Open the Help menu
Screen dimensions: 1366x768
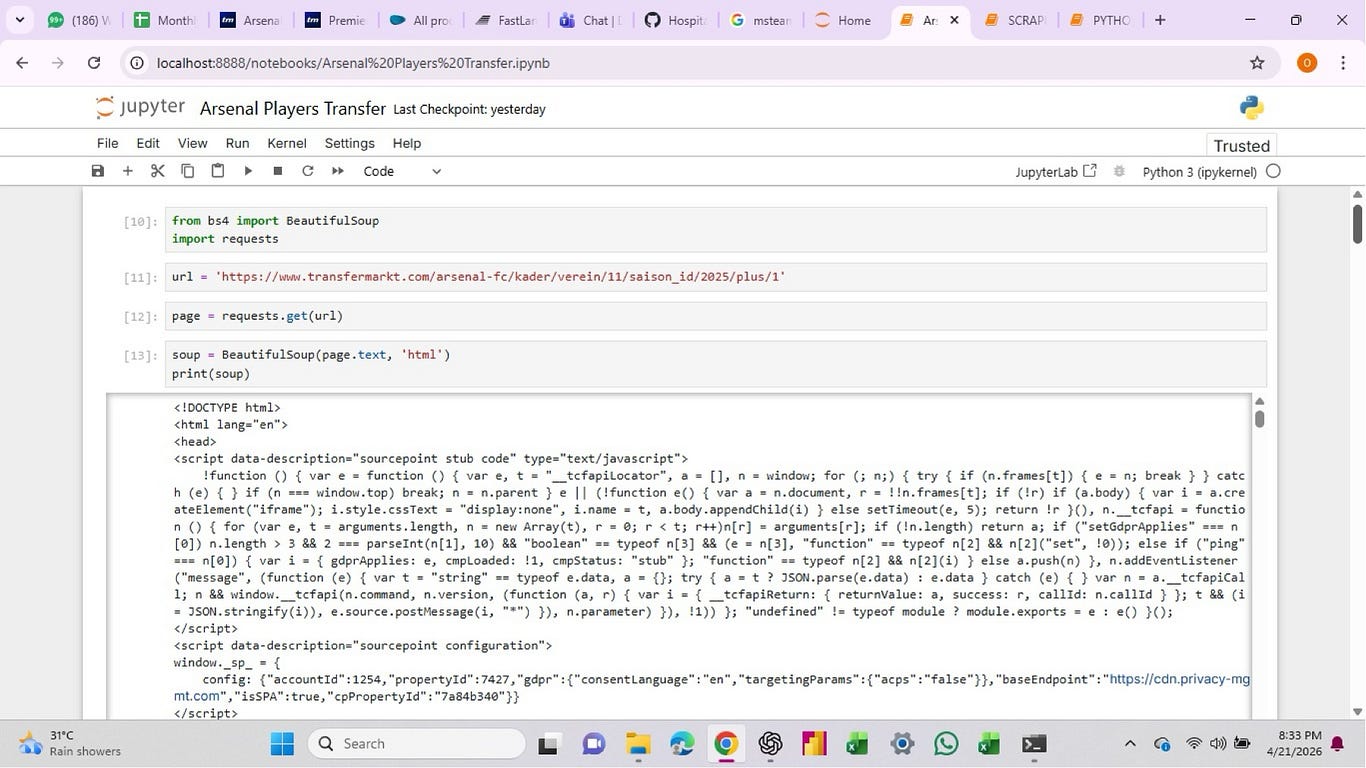point(406,143)
